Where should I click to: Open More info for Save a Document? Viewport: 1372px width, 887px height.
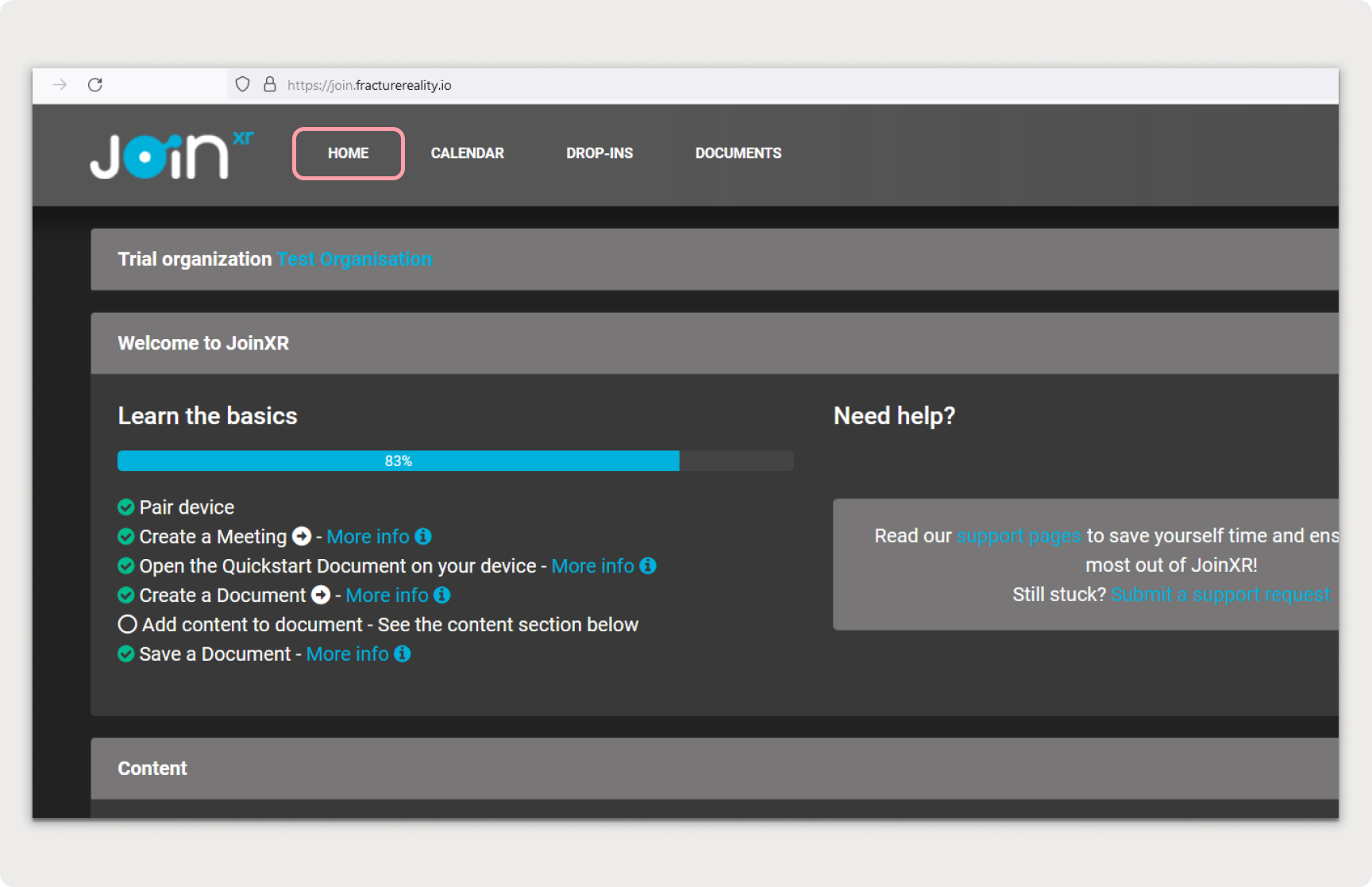pyautogui.click(x=348, y=654)
